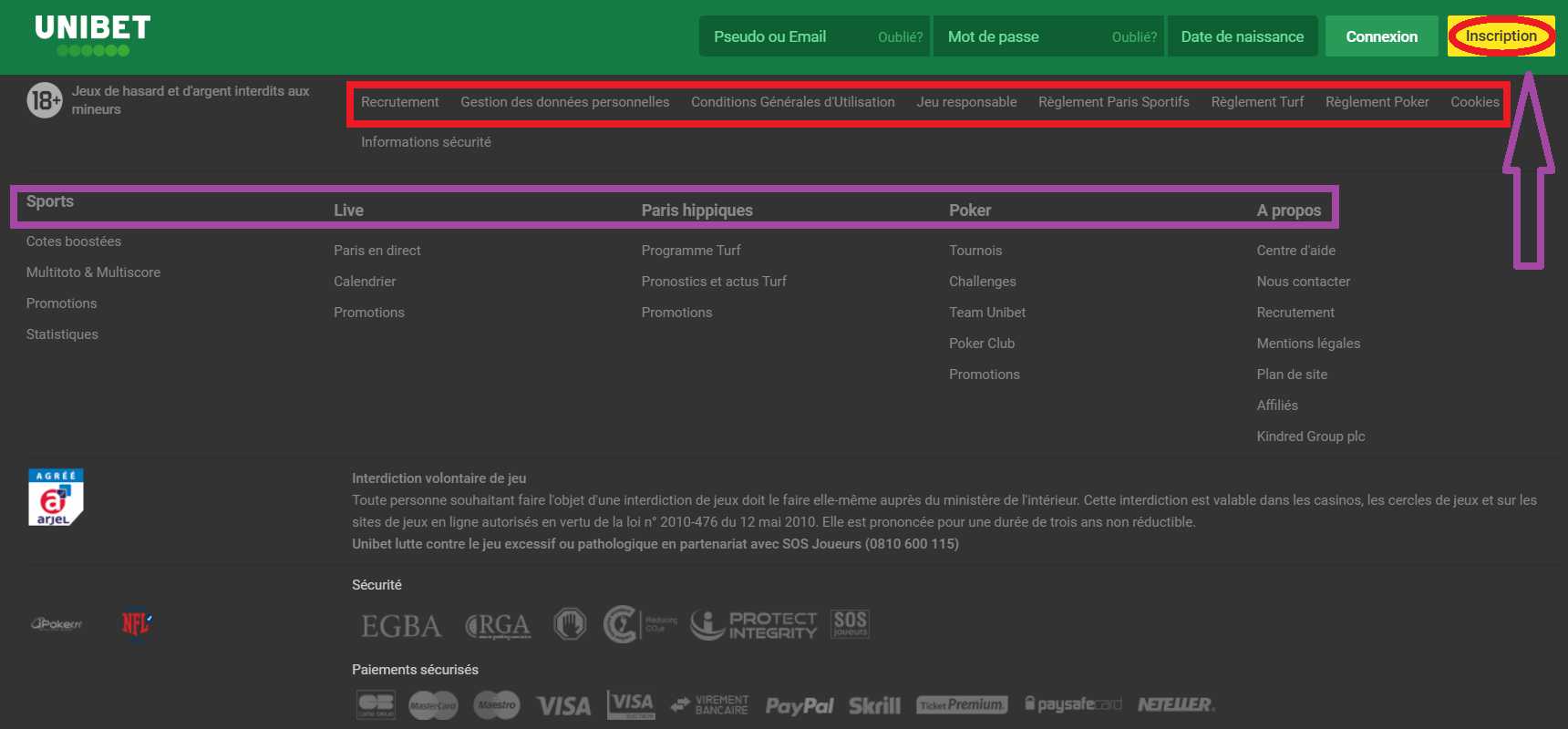Click Oublié? next to Mot de passe

click(x=1134, y=37)
